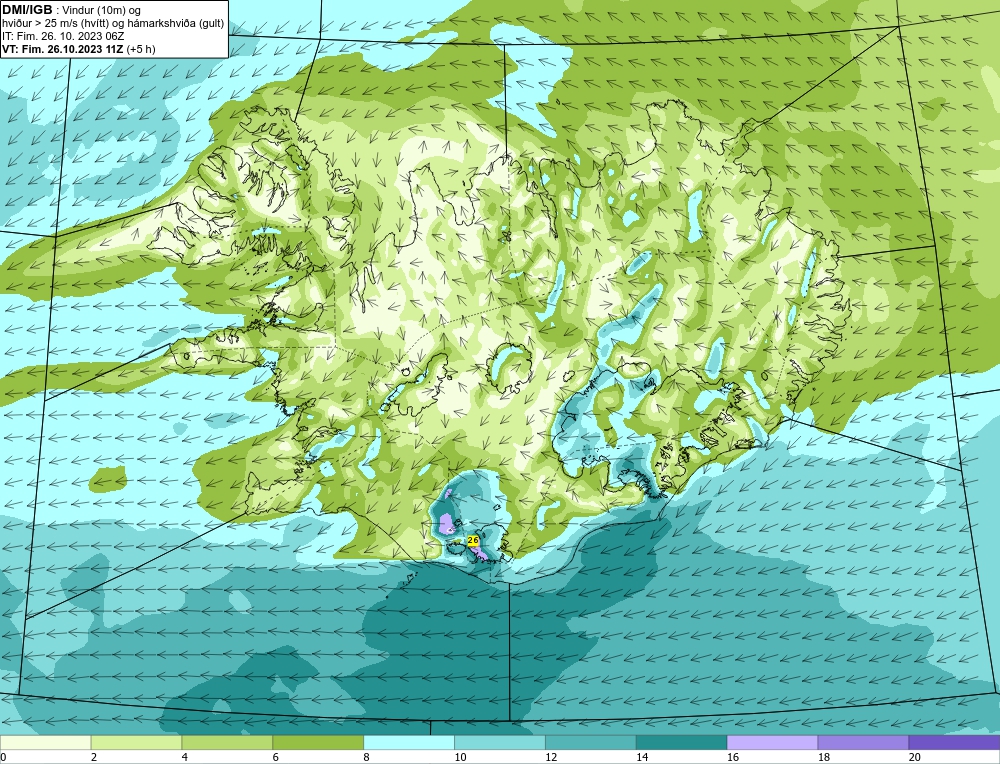Click the 8–10 m/s light cyan legend swatch

[409, 743]
